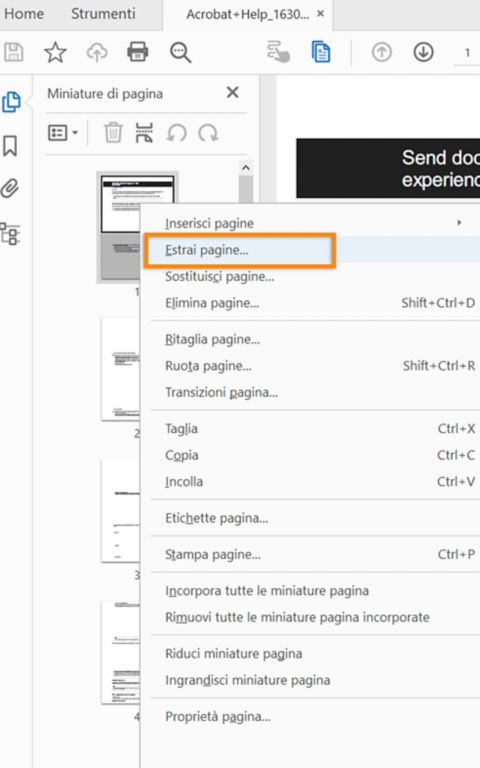Delete selected pages with trash icon
The width and height of the screenshot is (480, 768).
pyautogui.click(x=113, y=133)
